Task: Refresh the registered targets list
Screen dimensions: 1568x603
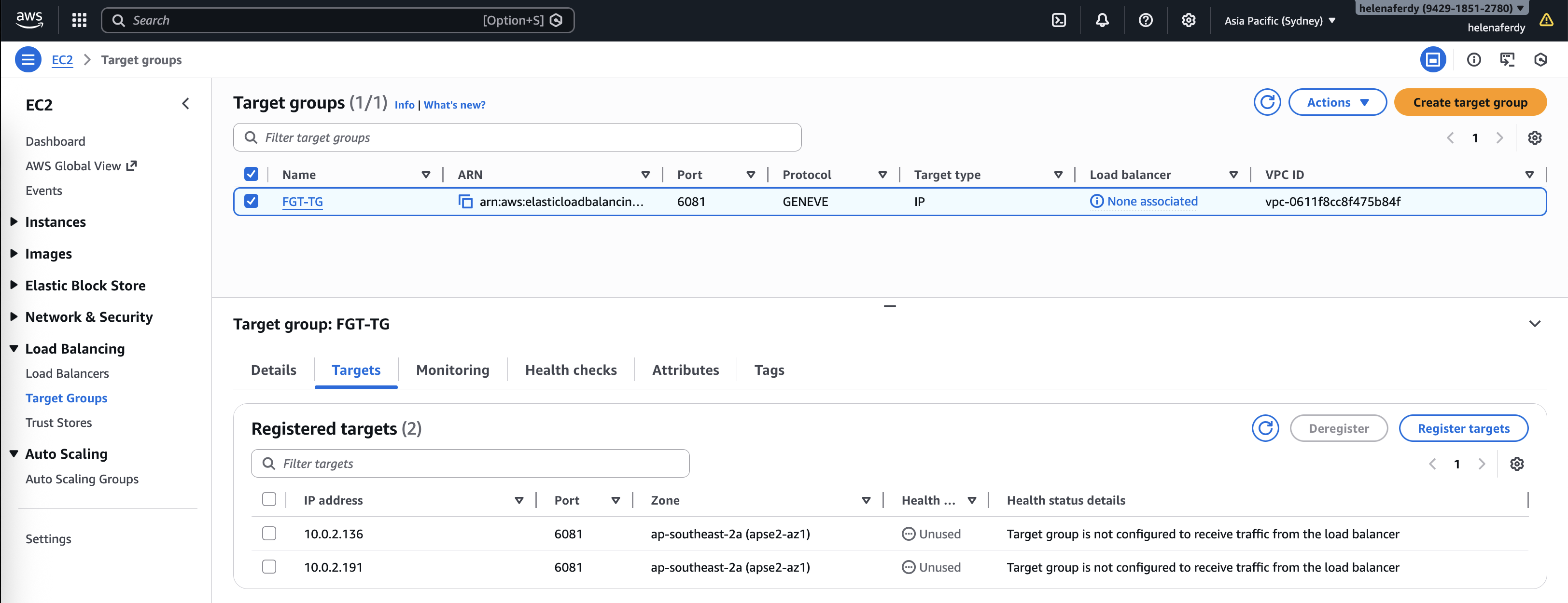Action: pyautogui.click(x=1265, y=428)
